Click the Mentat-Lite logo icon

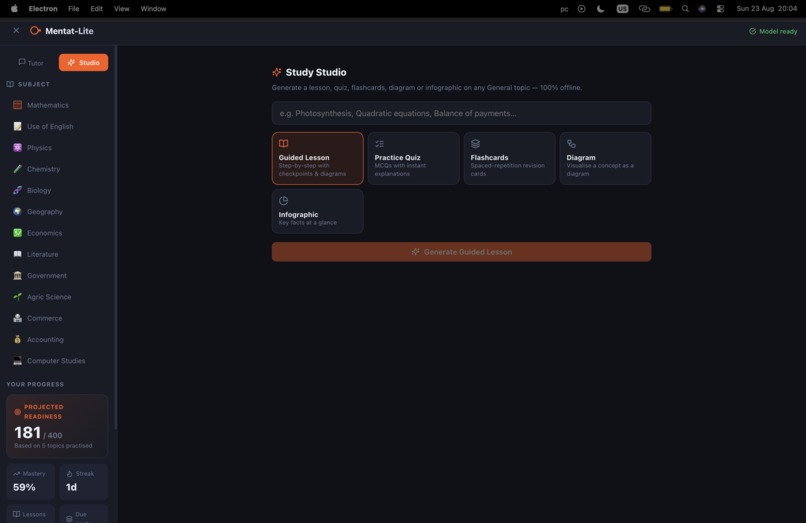35,31
